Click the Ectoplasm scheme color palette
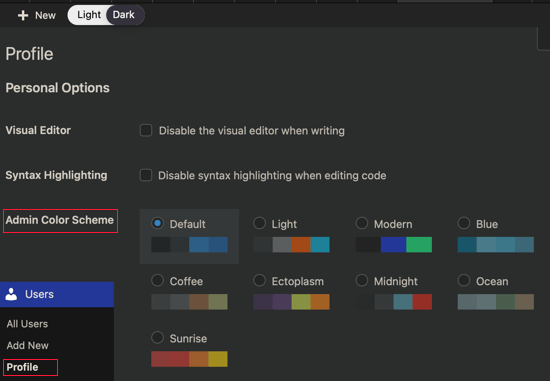 (x=291, y=302)
